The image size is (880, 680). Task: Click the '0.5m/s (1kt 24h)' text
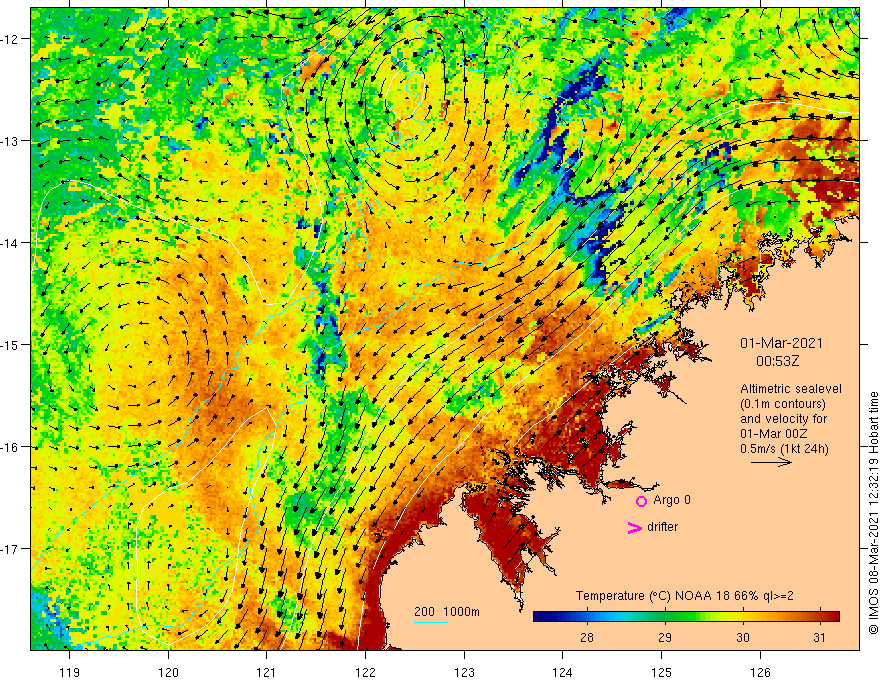point(784,449)
